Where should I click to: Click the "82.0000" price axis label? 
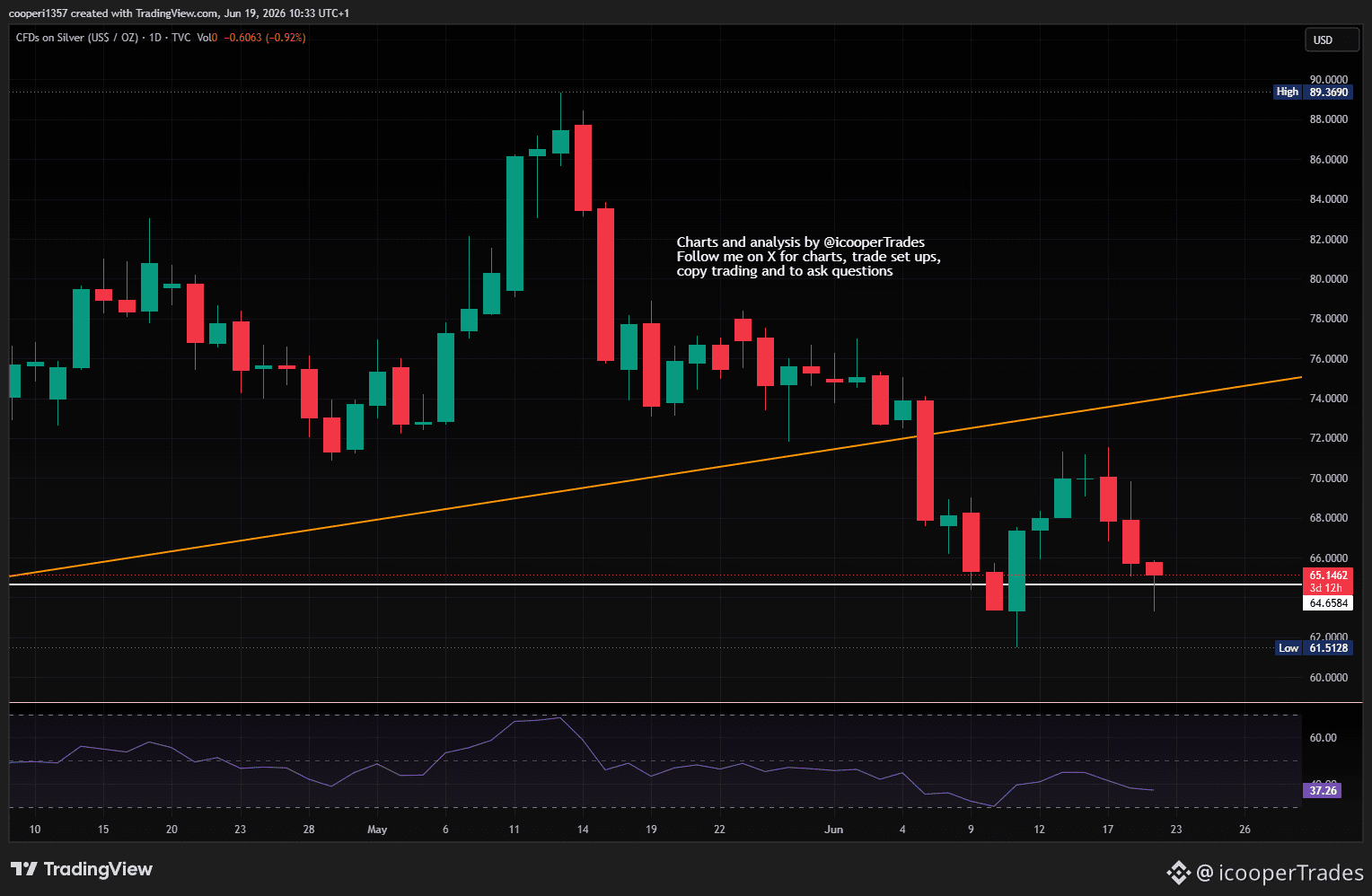(x=1329, y=240)
